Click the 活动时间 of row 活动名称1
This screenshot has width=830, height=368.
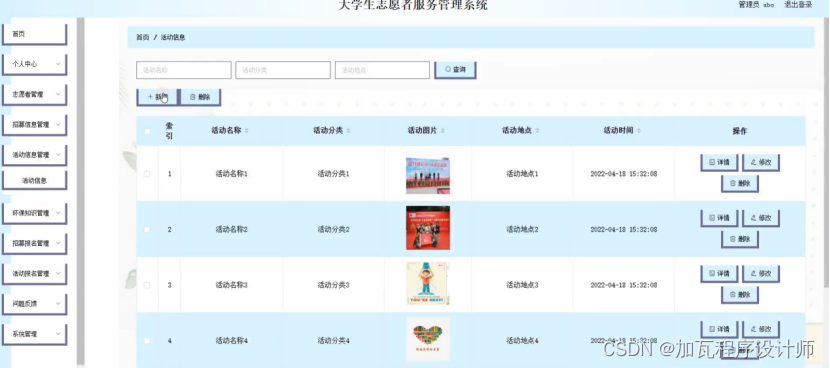pyautogui.click(x=624, y=174)
